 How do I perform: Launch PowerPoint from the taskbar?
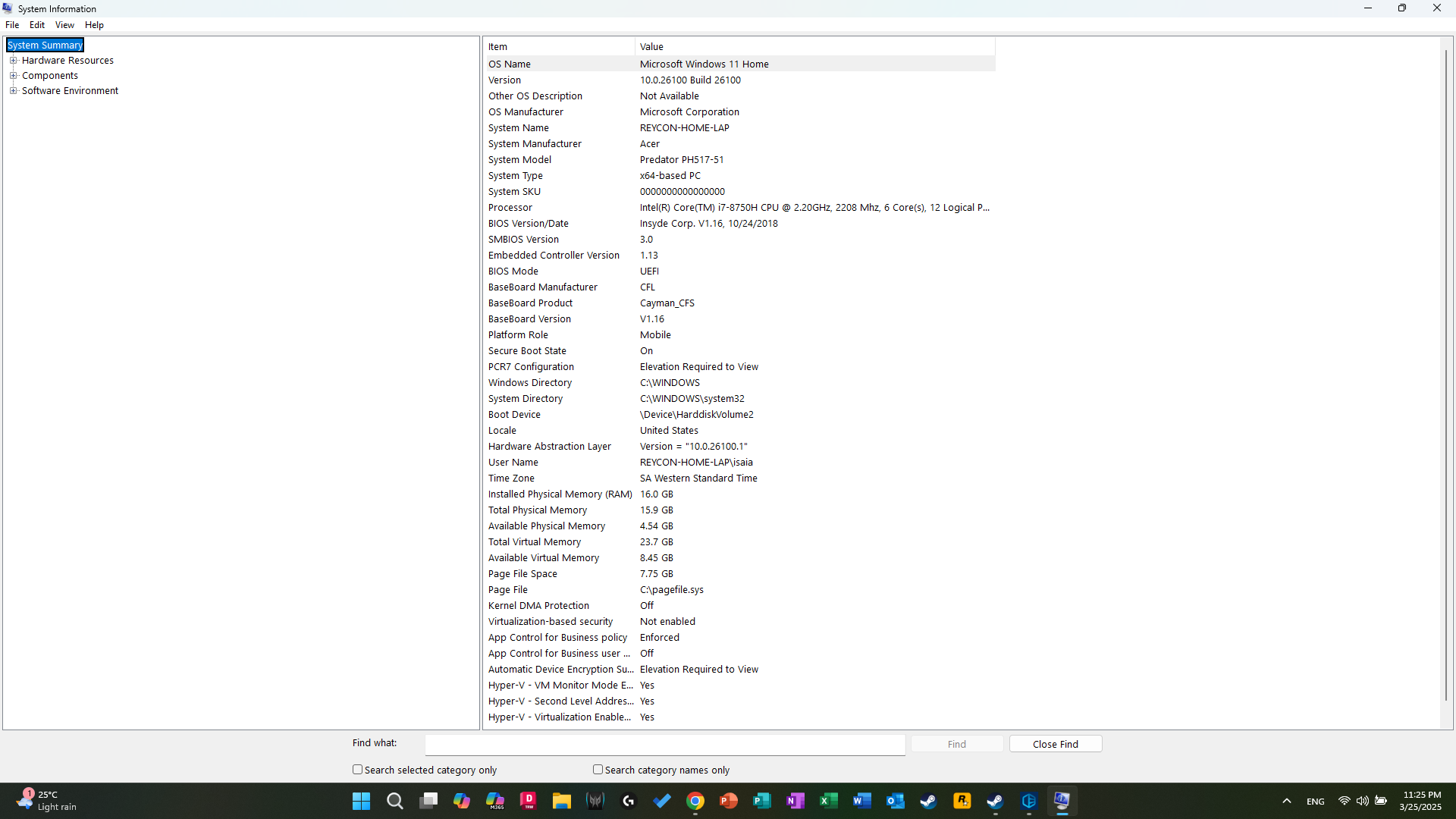[729, 801]
